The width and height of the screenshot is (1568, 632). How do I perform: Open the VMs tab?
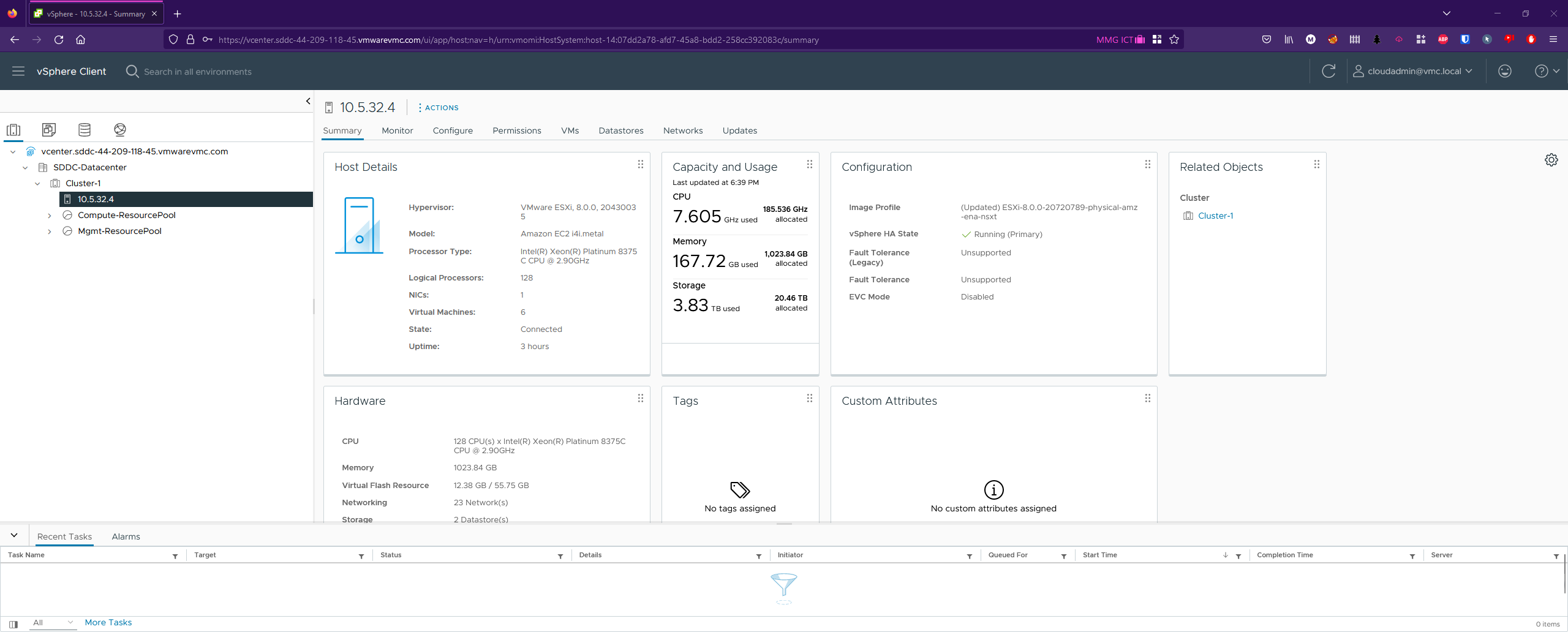click(570, 130)
